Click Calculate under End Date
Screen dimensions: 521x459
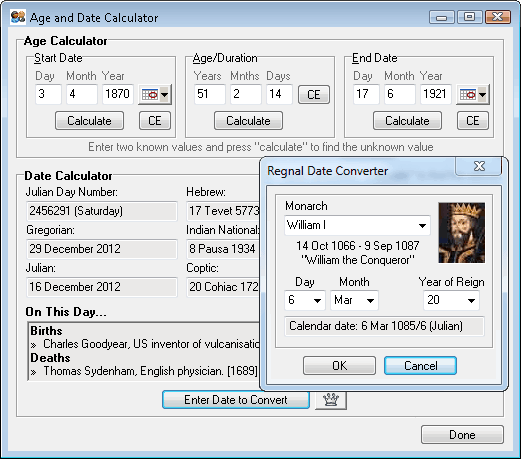407,121
